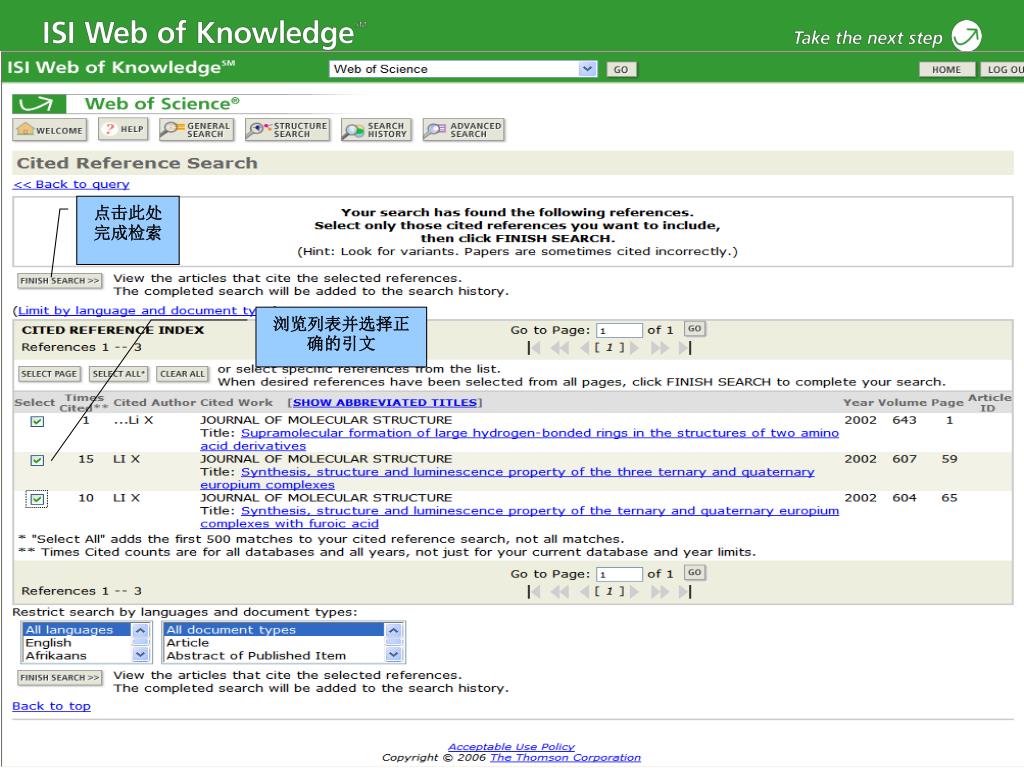Click the top Go to Page input field
This screenshot has height=768, width=1024.
[x=619, y=330]
